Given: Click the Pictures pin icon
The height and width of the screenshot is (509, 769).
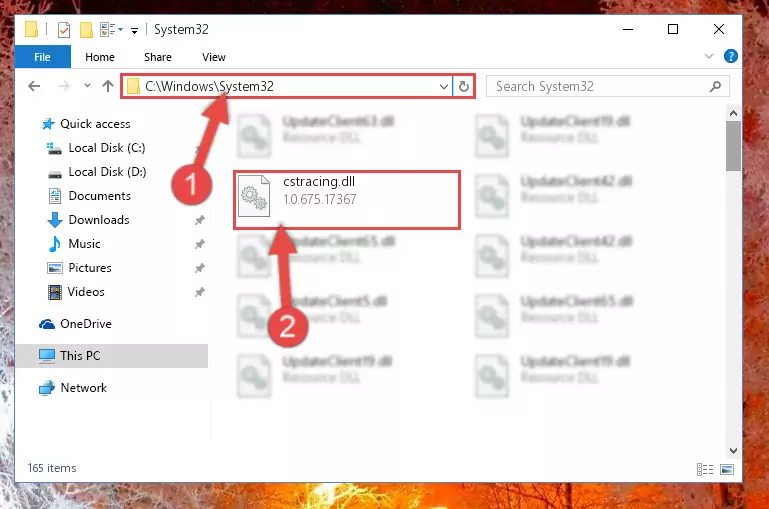Looking at the screenshot, I should [199, 268].
